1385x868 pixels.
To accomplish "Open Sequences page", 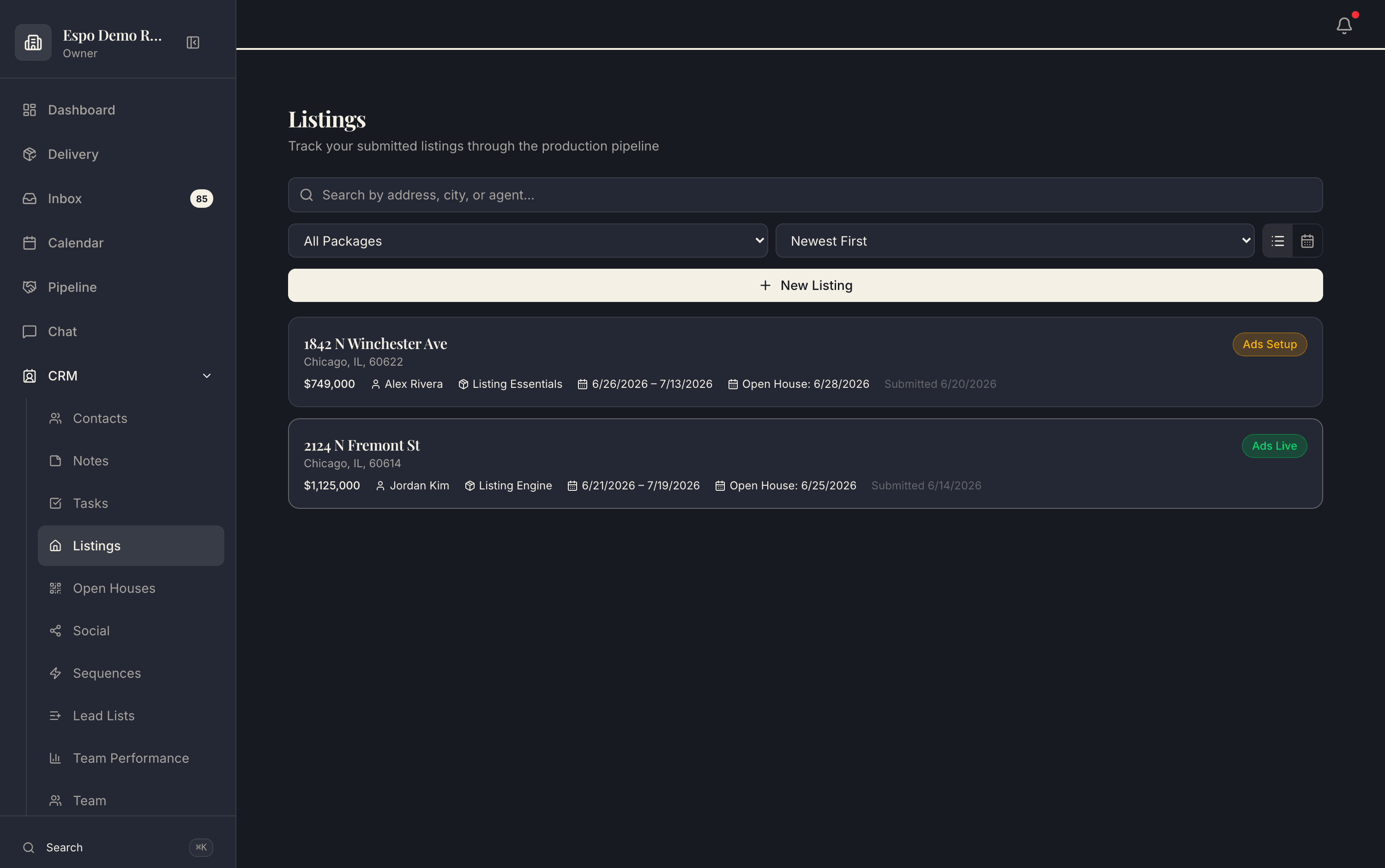I will (131, 673).
